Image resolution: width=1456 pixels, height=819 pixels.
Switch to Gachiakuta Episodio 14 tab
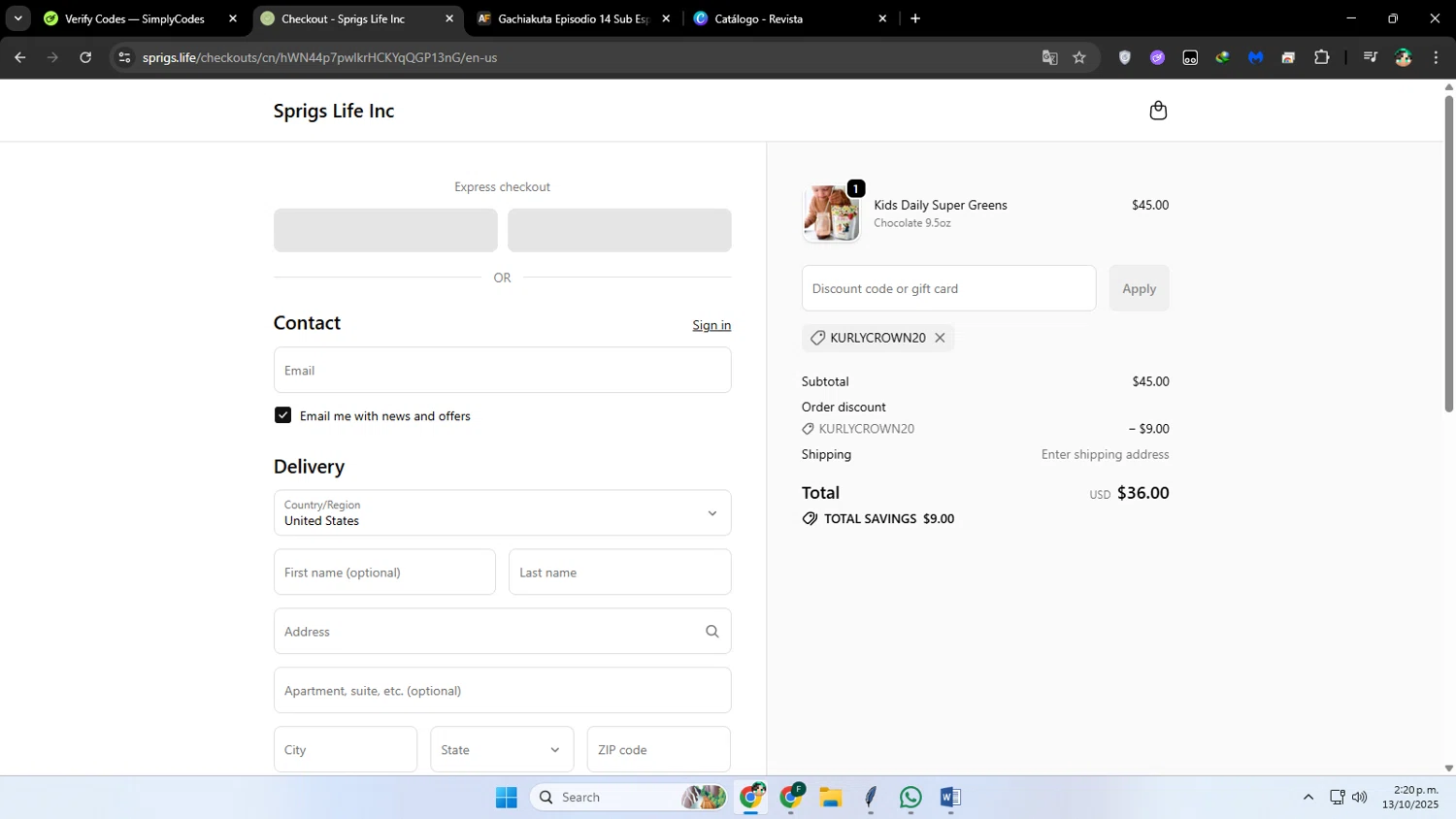pyautogui.click(x=574, y=18)
